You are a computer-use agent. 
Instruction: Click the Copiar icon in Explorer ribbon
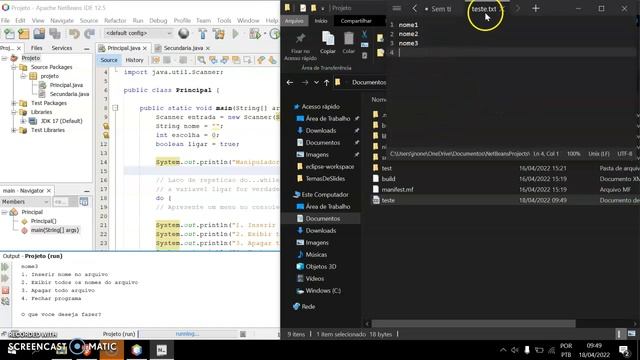coord(328,39)
